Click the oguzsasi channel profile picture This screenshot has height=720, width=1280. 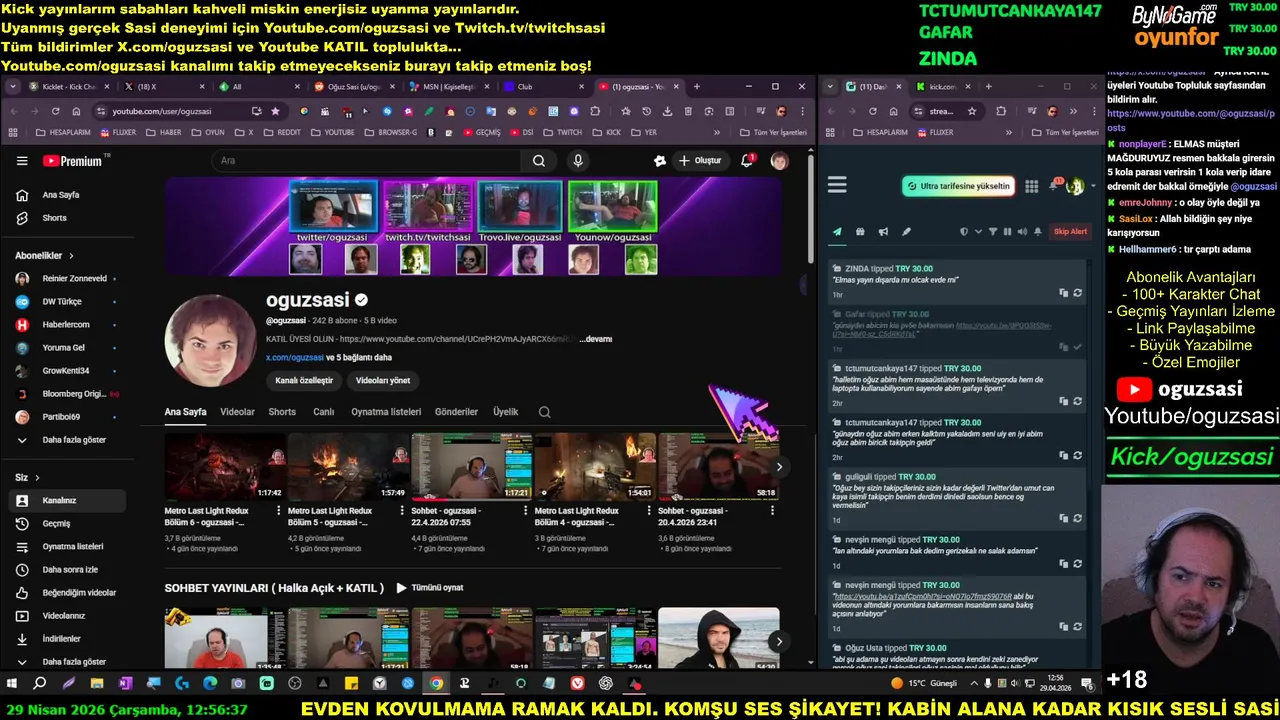point(210,340)
